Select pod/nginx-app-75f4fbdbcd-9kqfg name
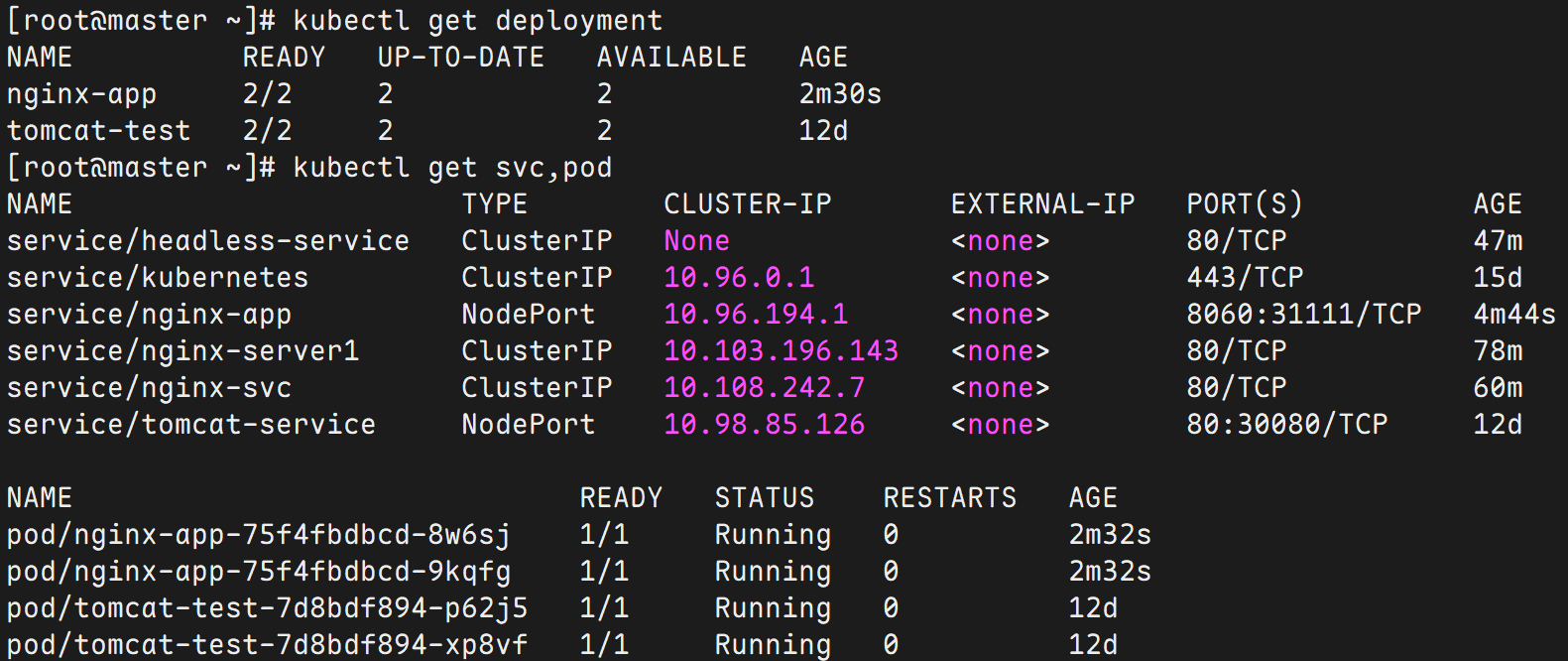Viewport: 1568px width, 661px height. click(259, 572)
